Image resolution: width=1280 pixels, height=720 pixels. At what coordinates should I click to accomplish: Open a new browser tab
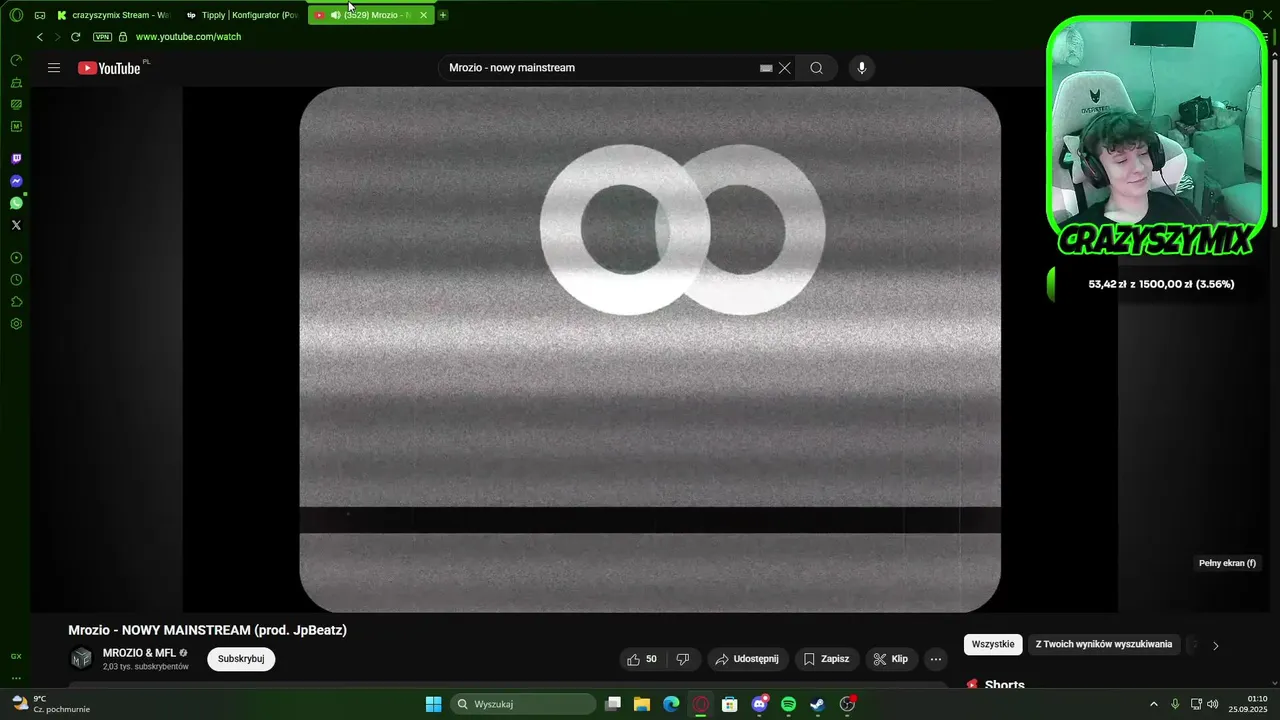[x=443, y=15]
